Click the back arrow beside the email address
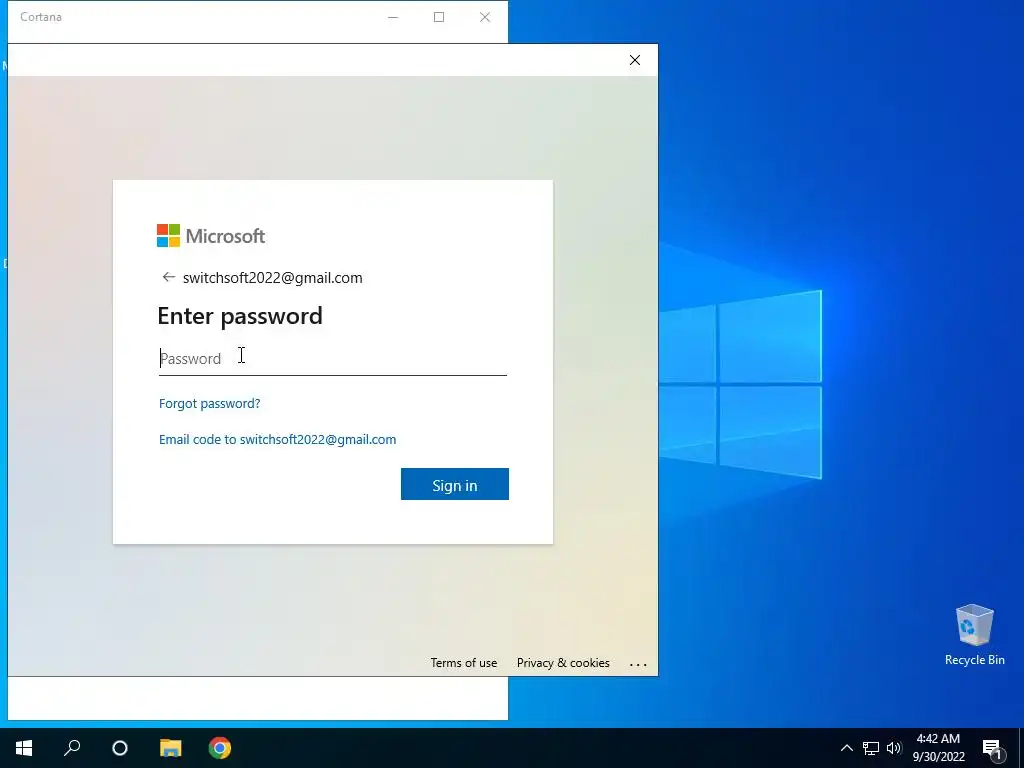1024x768 pixels. pyautogui.click(x=168, y=277)
